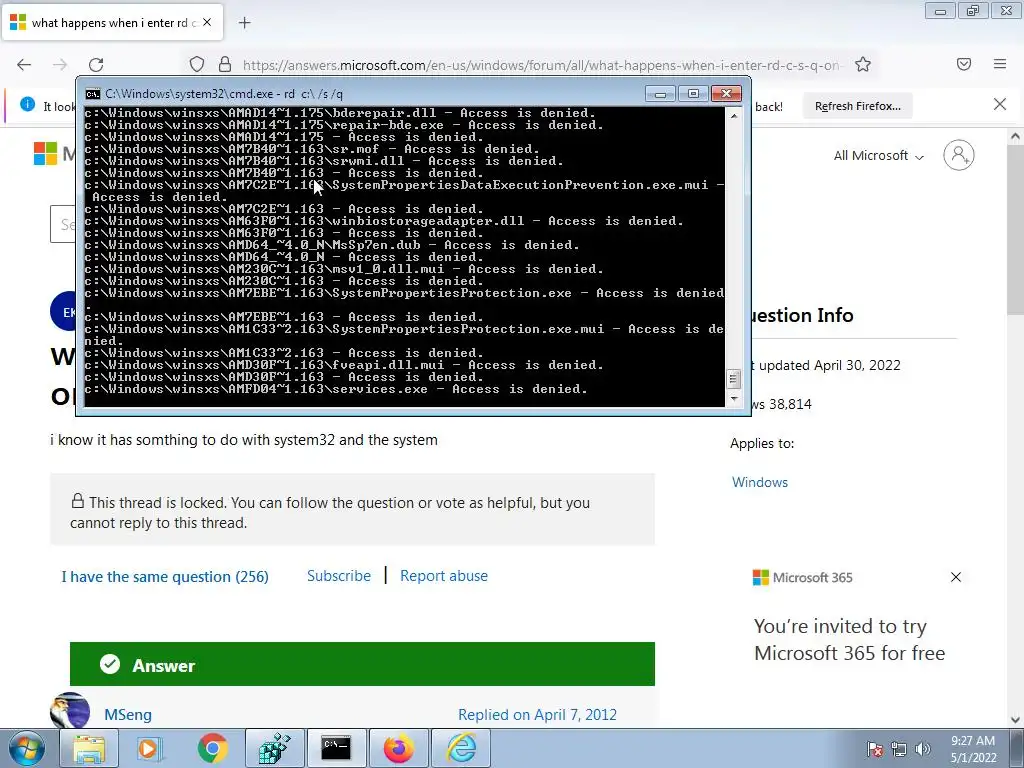Click the thread locked padlock icon
Viewport: 1024px width, 768px height.
click(78, 501)
